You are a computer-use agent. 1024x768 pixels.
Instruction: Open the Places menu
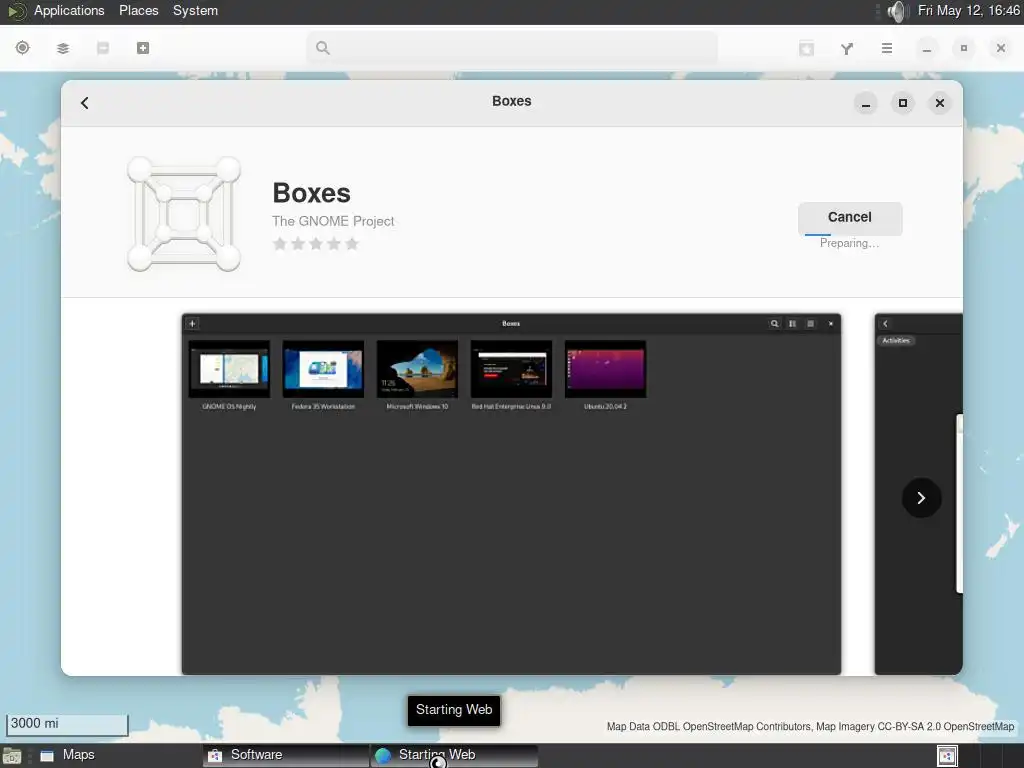pyautogui.click(x=138, y=11)
